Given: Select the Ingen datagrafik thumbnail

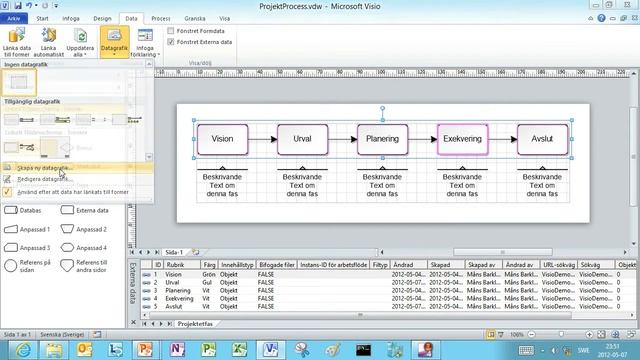Looking at the screenshot, I should 19,82.
